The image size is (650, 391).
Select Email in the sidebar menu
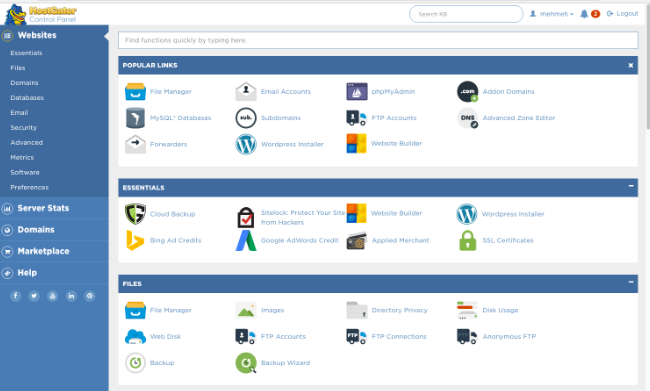point(19,113)
